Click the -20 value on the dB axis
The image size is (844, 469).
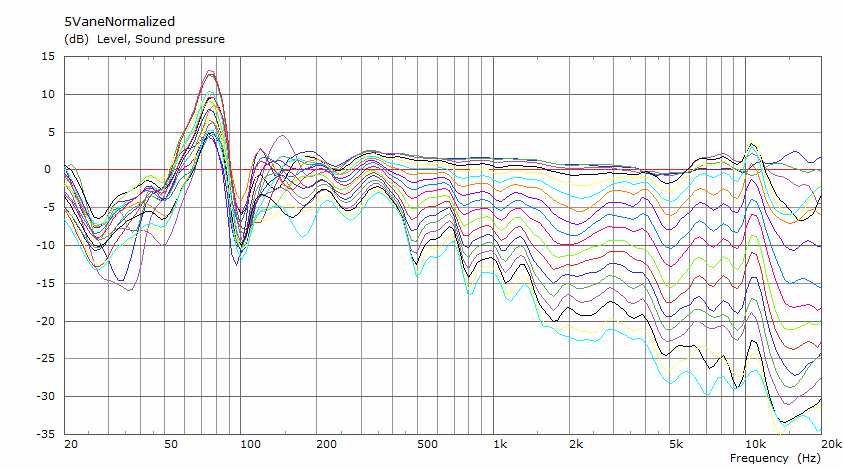point(45,321)
